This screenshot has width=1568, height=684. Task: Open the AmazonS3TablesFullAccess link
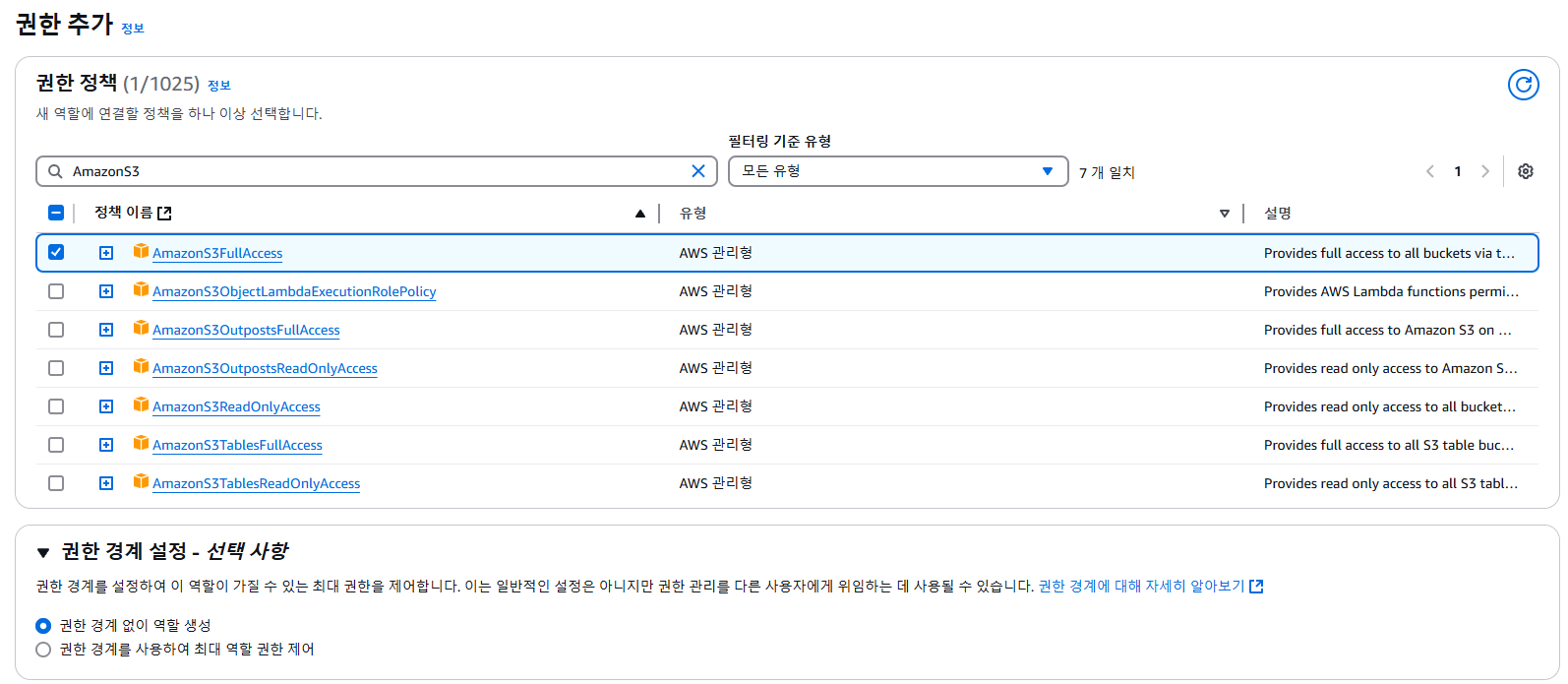point(237,445)
